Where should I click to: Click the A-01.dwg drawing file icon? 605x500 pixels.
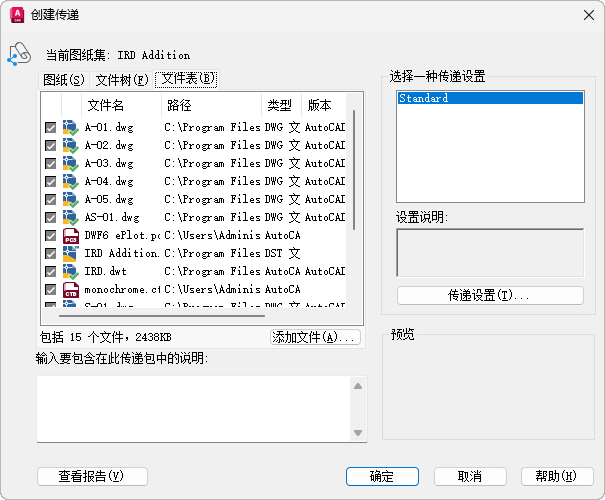[71, 127]
